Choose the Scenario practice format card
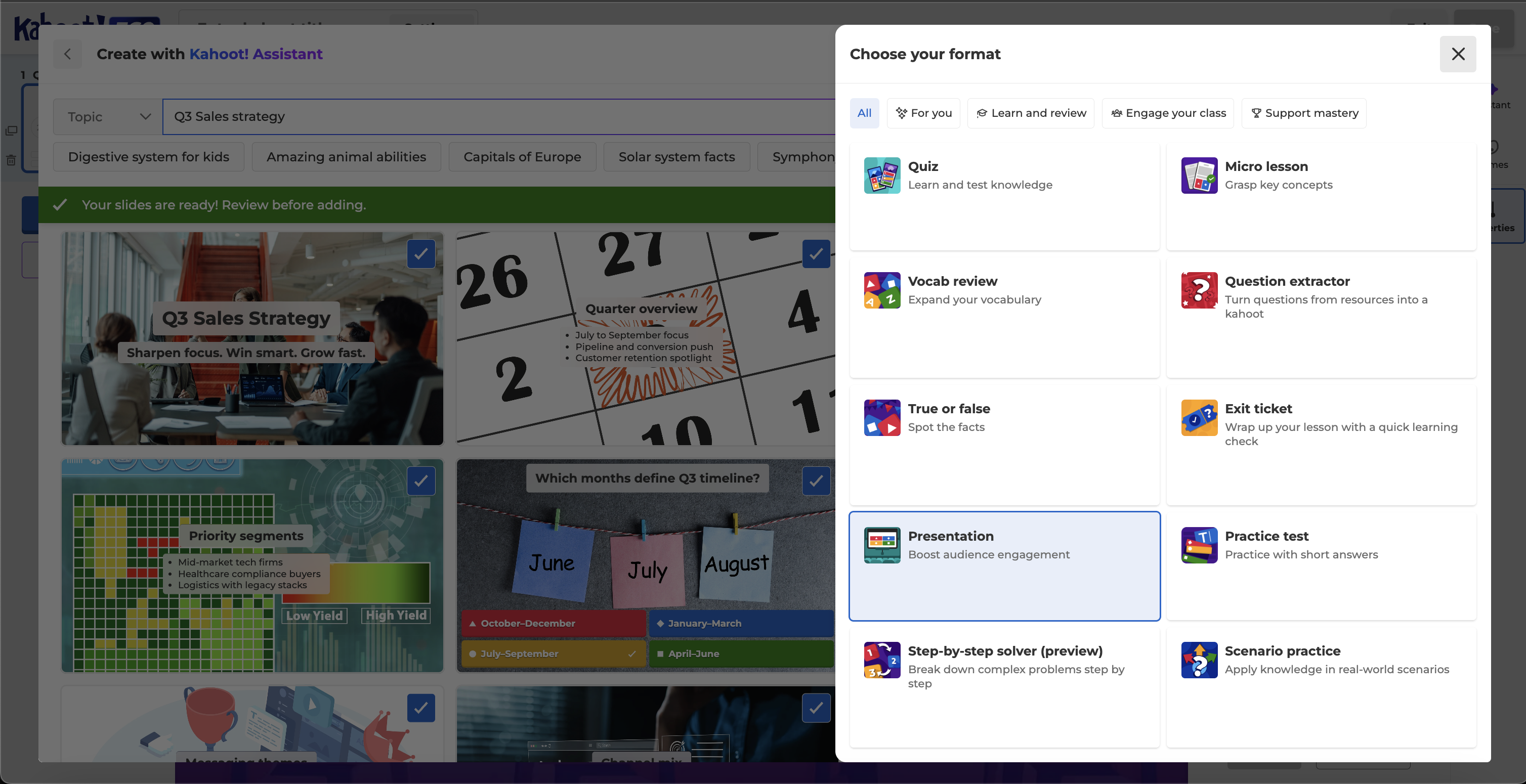 pyautogui.click(x=1321, y=687)
